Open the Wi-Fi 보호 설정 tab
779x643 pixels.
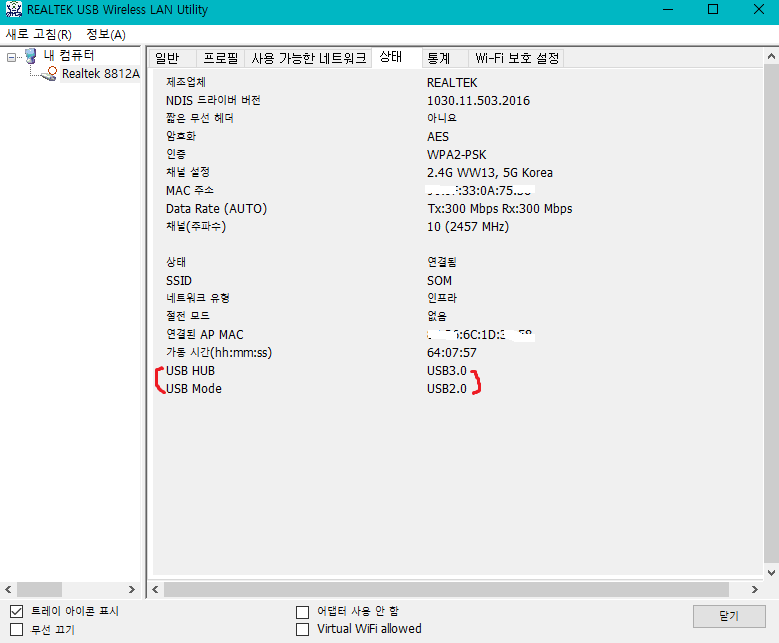coord(517,58)
